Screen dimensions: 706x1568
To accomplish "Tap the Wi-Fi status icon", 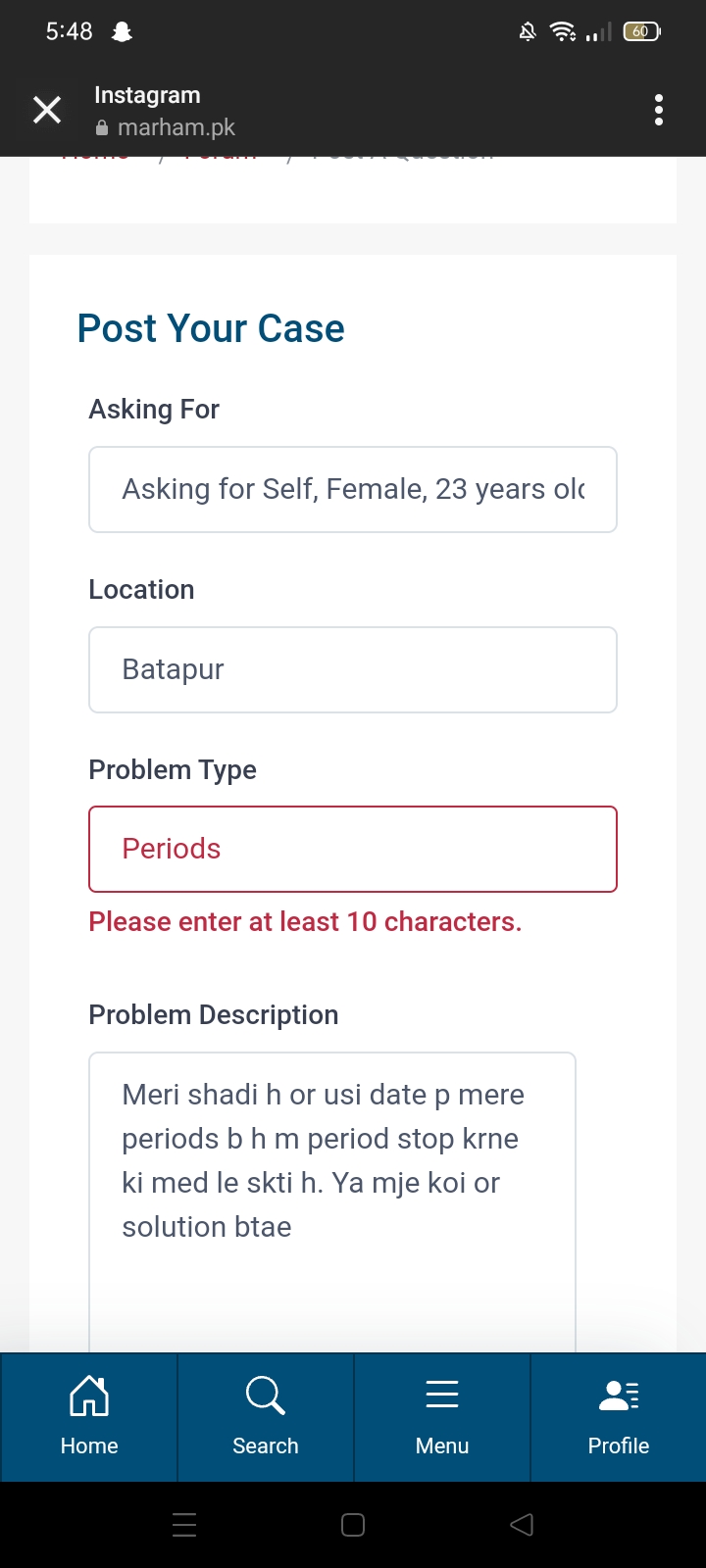I will pyautogui.click(x=563, y=32).
